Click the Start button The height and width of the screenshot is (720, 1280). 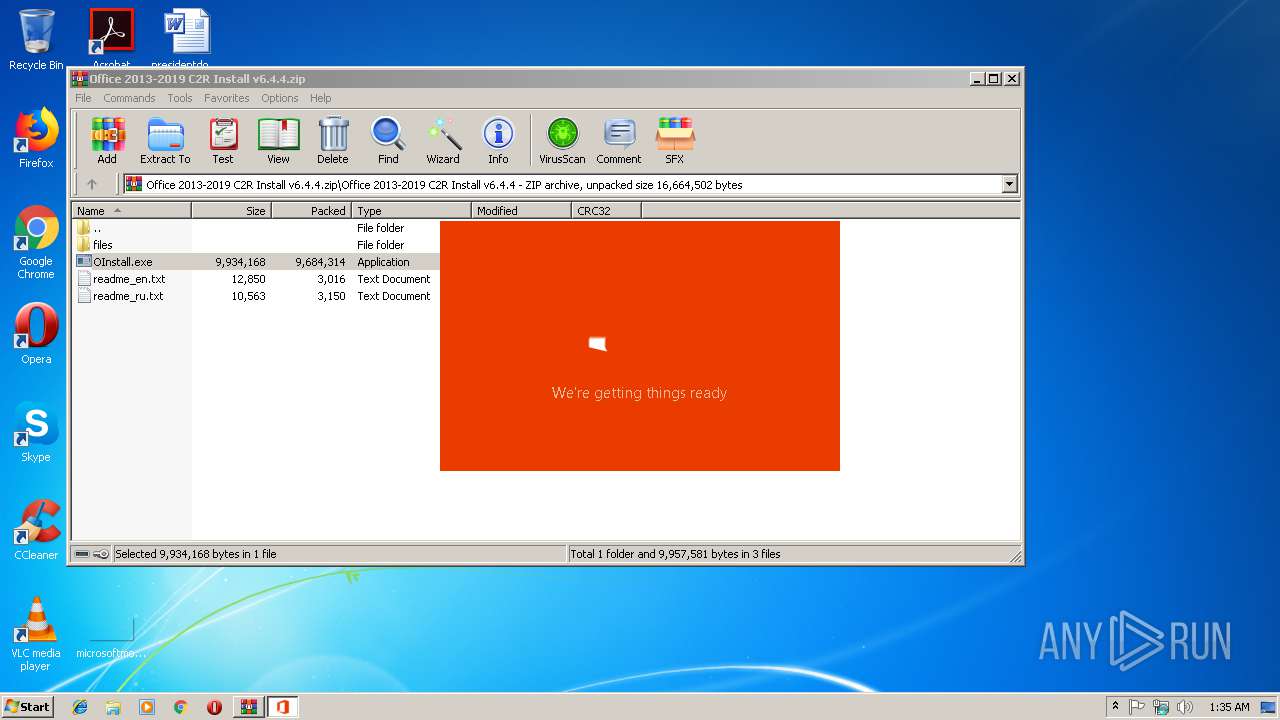(x=28, y=706)
